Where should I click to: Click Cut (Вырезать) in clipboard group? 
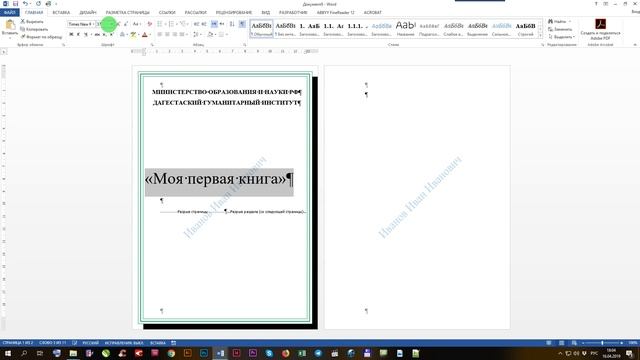32,21
